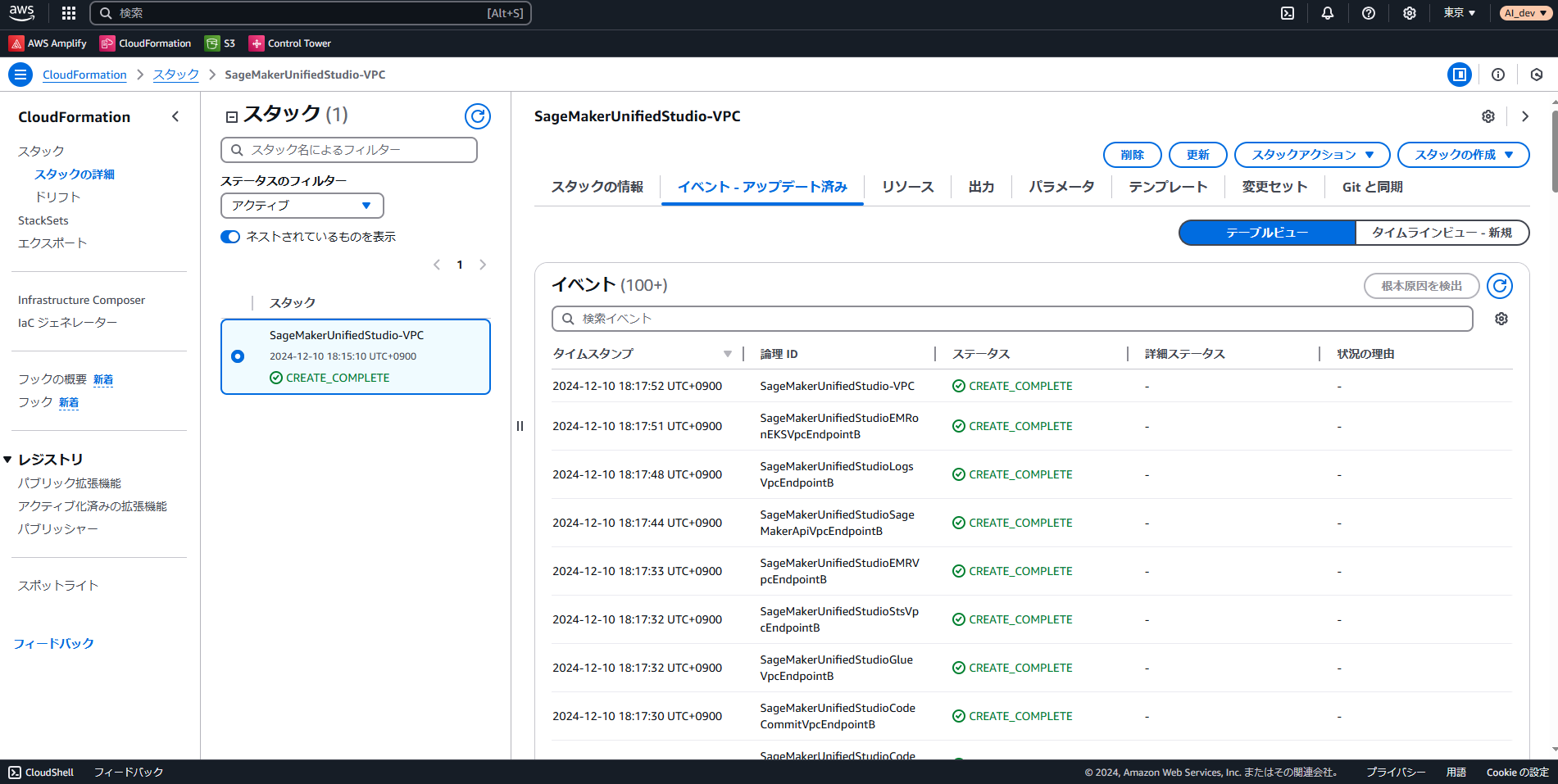Collapse the stack list panel icon
Screen dimensions: 1558x784
click(x=232, y=117)
